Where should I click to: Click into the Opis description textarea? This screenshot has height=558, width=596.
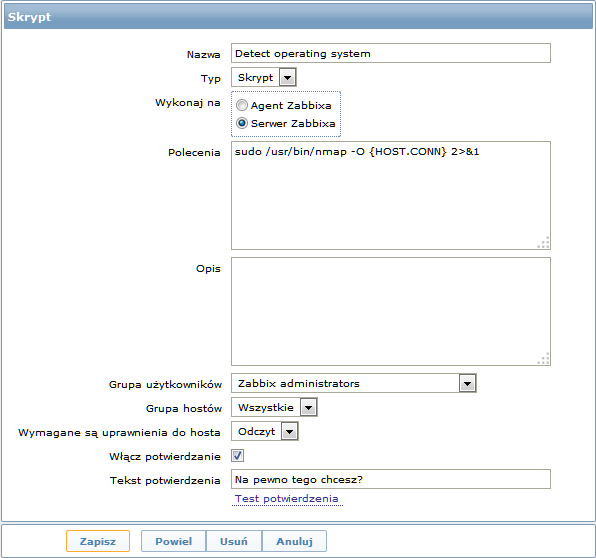[391, 312]
